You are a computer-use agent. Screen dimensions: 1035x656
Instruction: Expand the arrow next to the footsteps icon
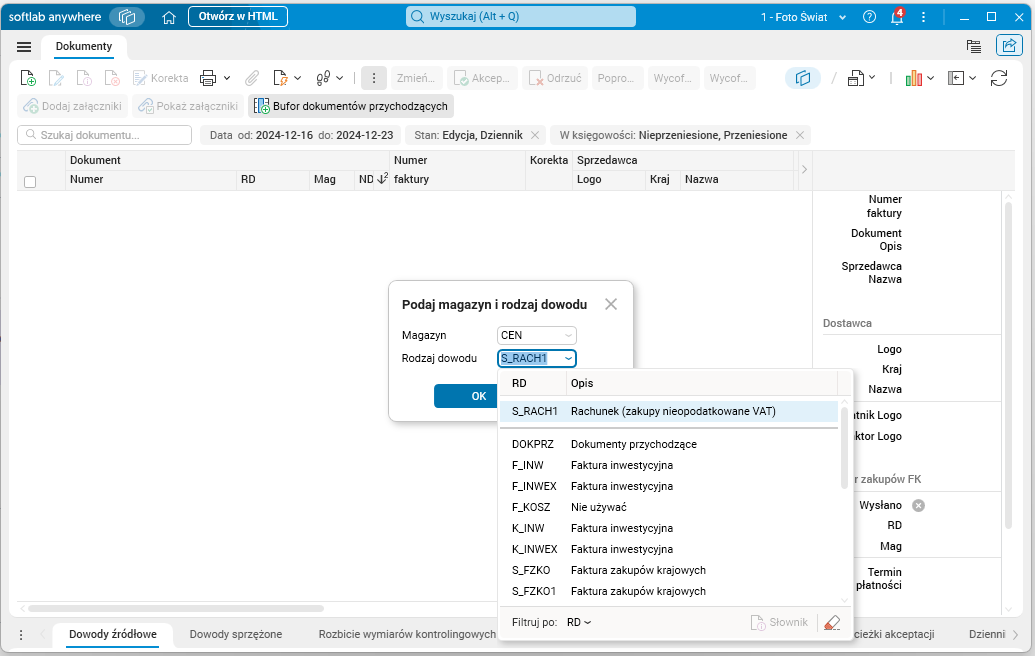pyautogui.click(x=340, y=78)
